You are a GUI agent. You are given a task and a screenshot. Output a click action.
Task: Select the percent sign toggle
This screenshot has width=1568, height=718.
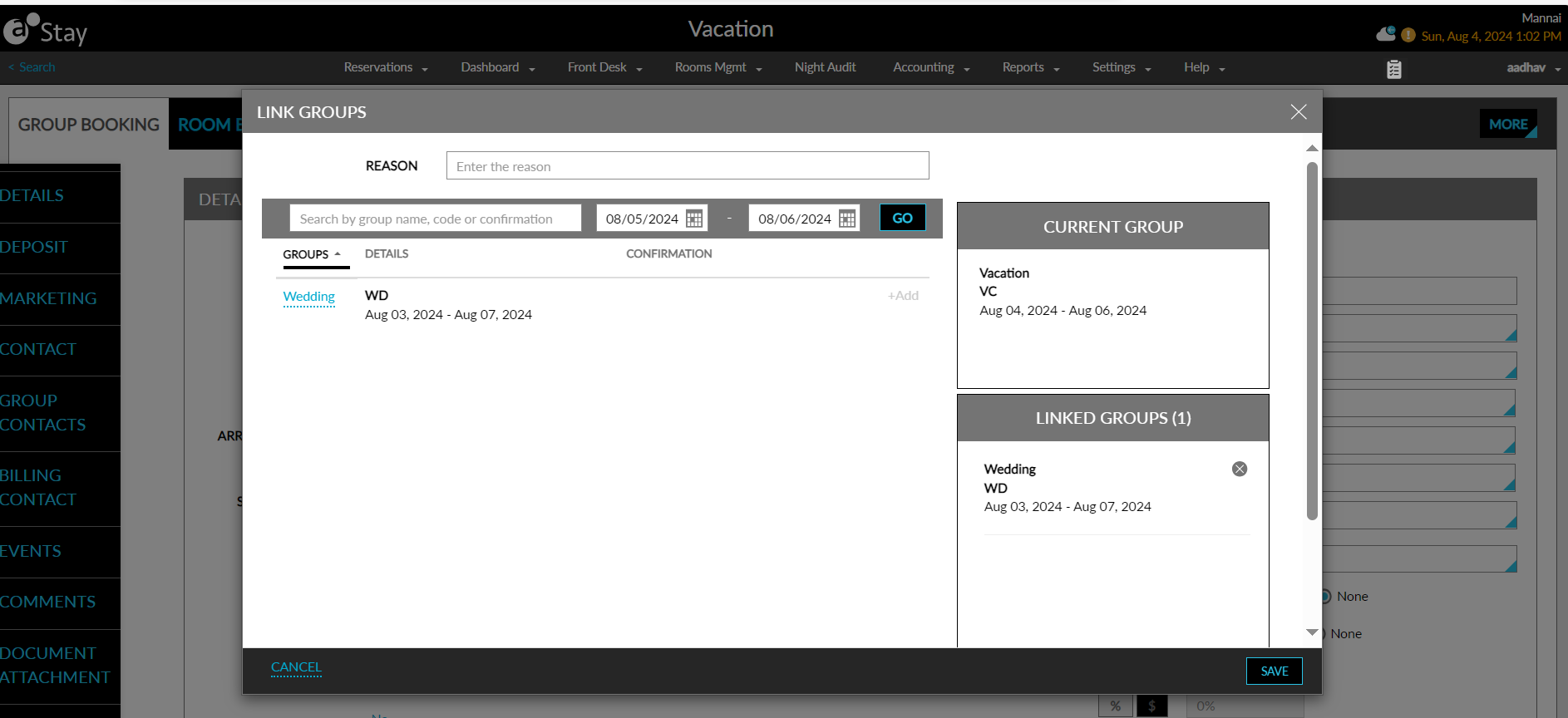coord(1116,706)
